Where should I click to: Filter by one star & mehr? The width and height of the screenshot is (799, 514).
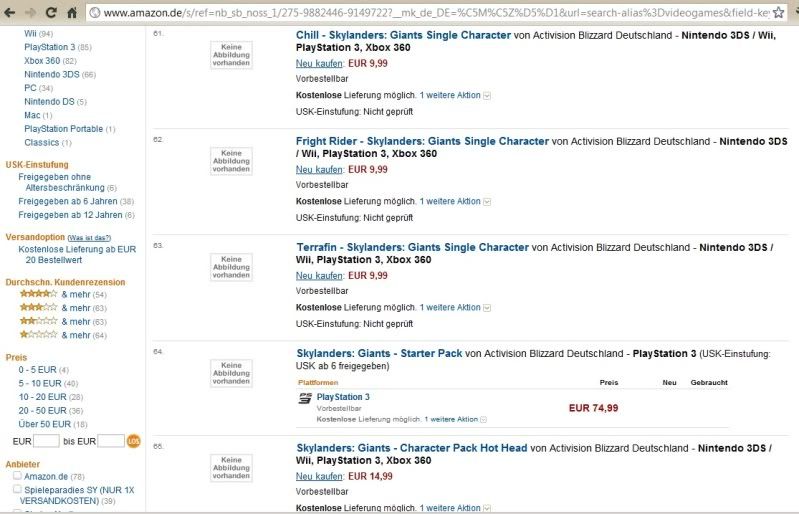point(63,335)
